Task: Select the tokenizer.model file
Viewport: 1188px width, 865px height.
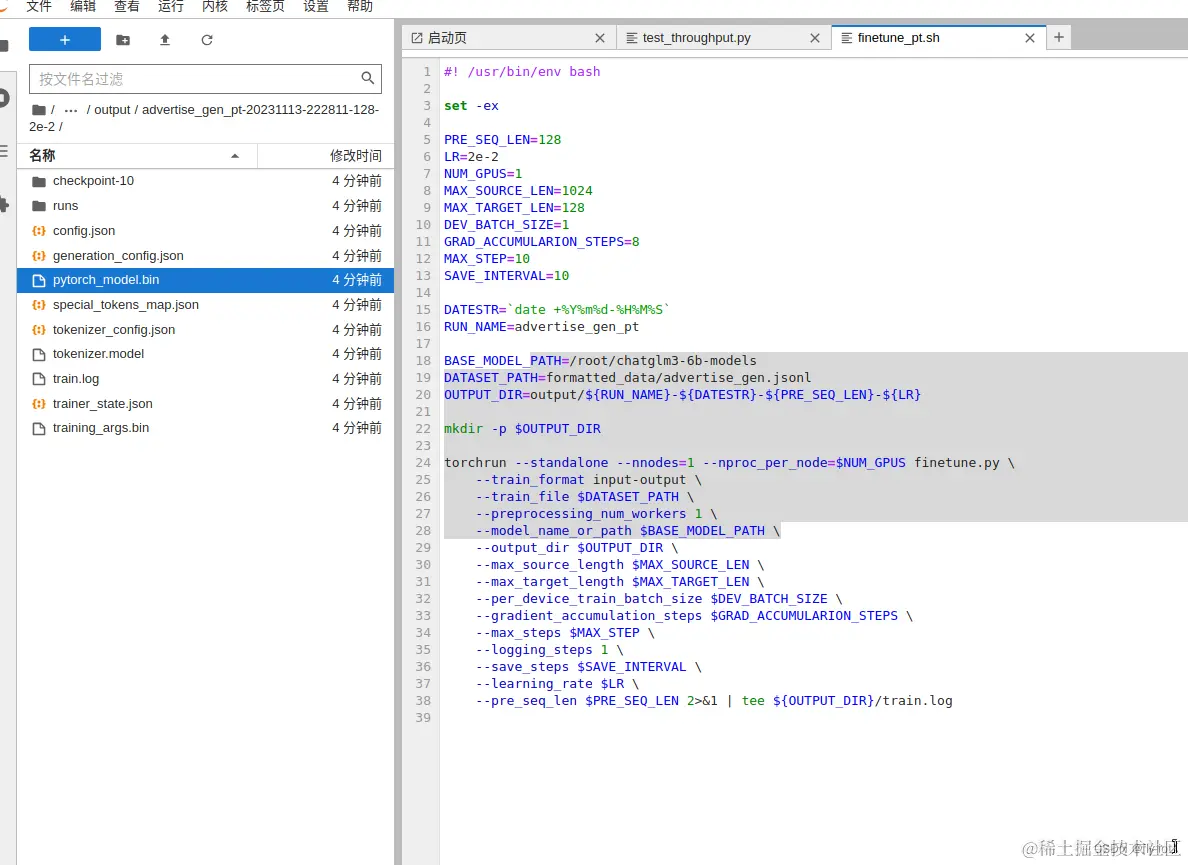Action: pyautogui.click(x=205, y=354)
